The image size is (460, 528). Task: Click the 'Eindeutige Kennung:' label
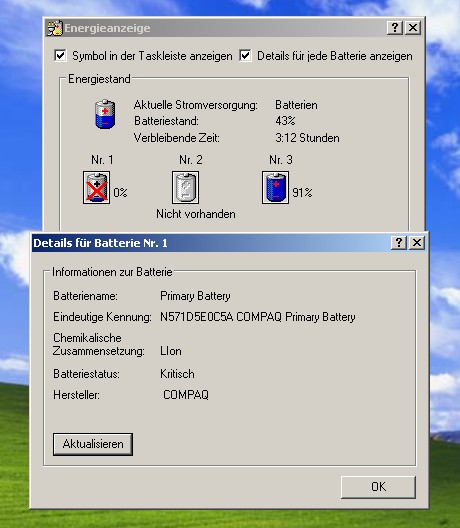(x=102, y=317)
